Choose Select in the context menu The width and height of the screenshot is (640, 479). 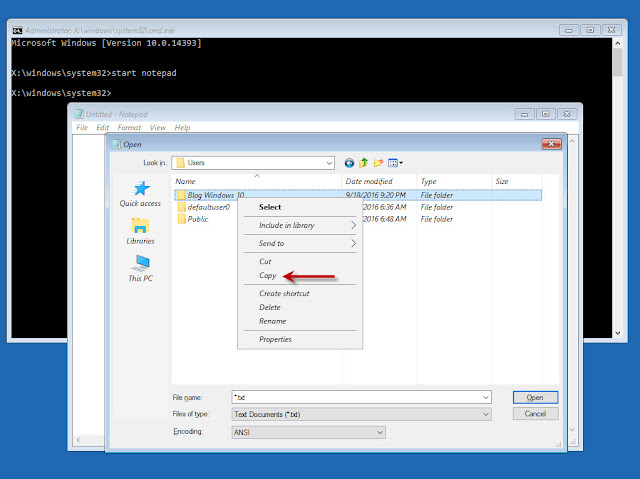click(270, 207)
